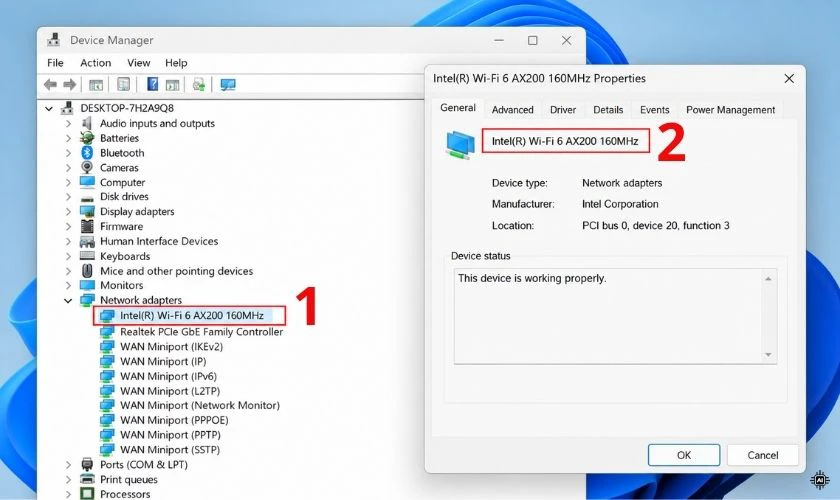Click Cancel in the Properties dialog
The width and height of the screenshot is (840, 500).
pyautogui.click(x=762, y=455)
